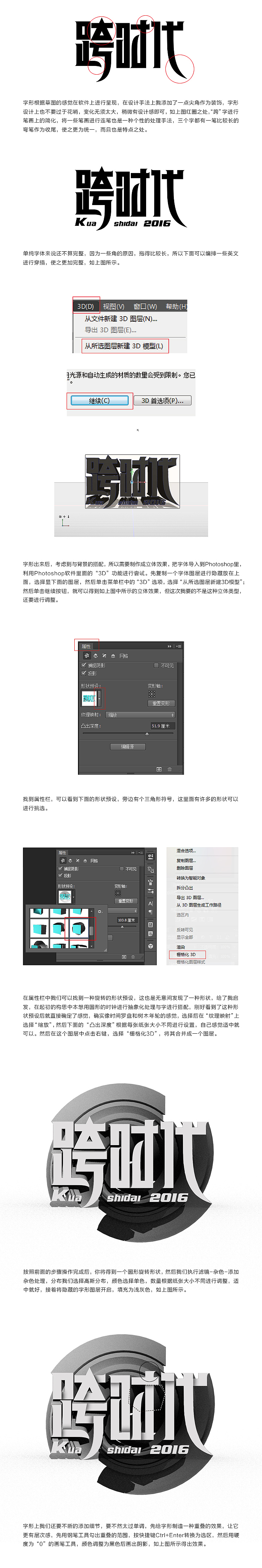
Task: Open the Paragraph (¶) panel icon in the side strip
Action: (x=150, y=912)
